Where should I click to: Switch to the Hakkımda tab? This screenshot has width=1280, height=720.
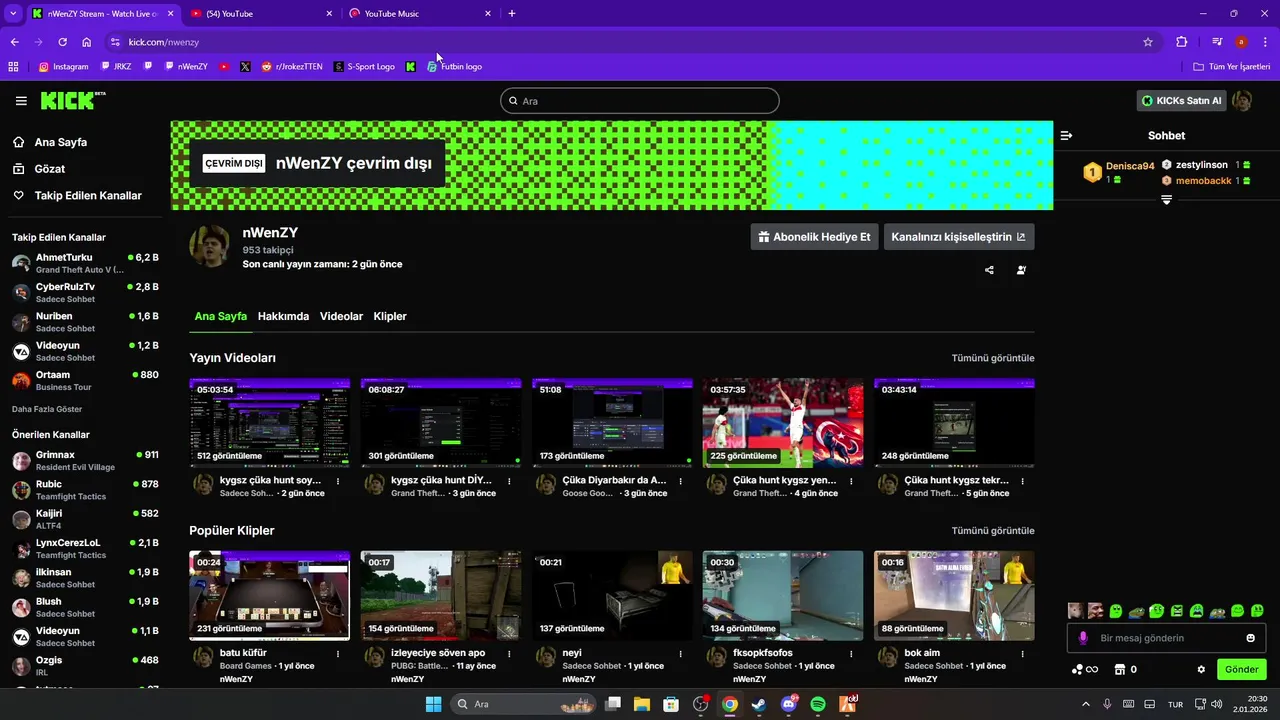[x=283, y=316]
